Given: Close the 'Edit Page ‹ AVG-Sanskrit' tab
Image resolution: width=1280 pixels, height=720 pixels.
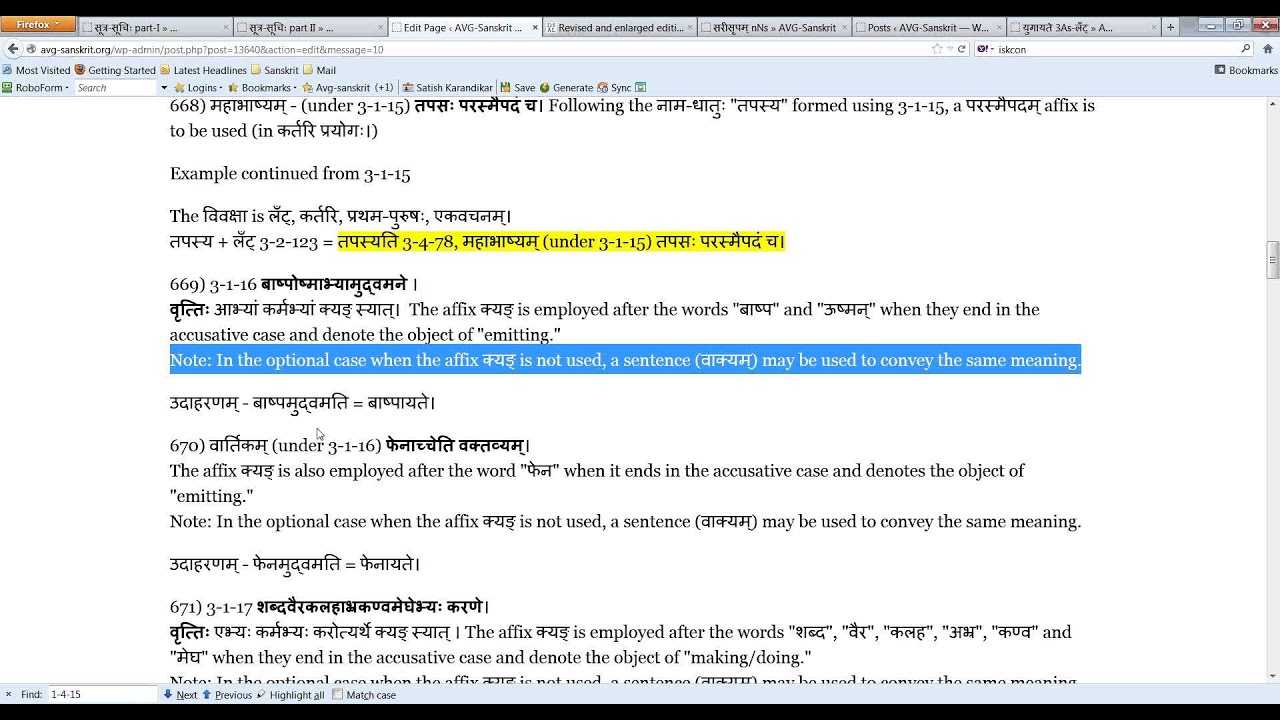Looking at the screenshot, I should coord(535,28).
